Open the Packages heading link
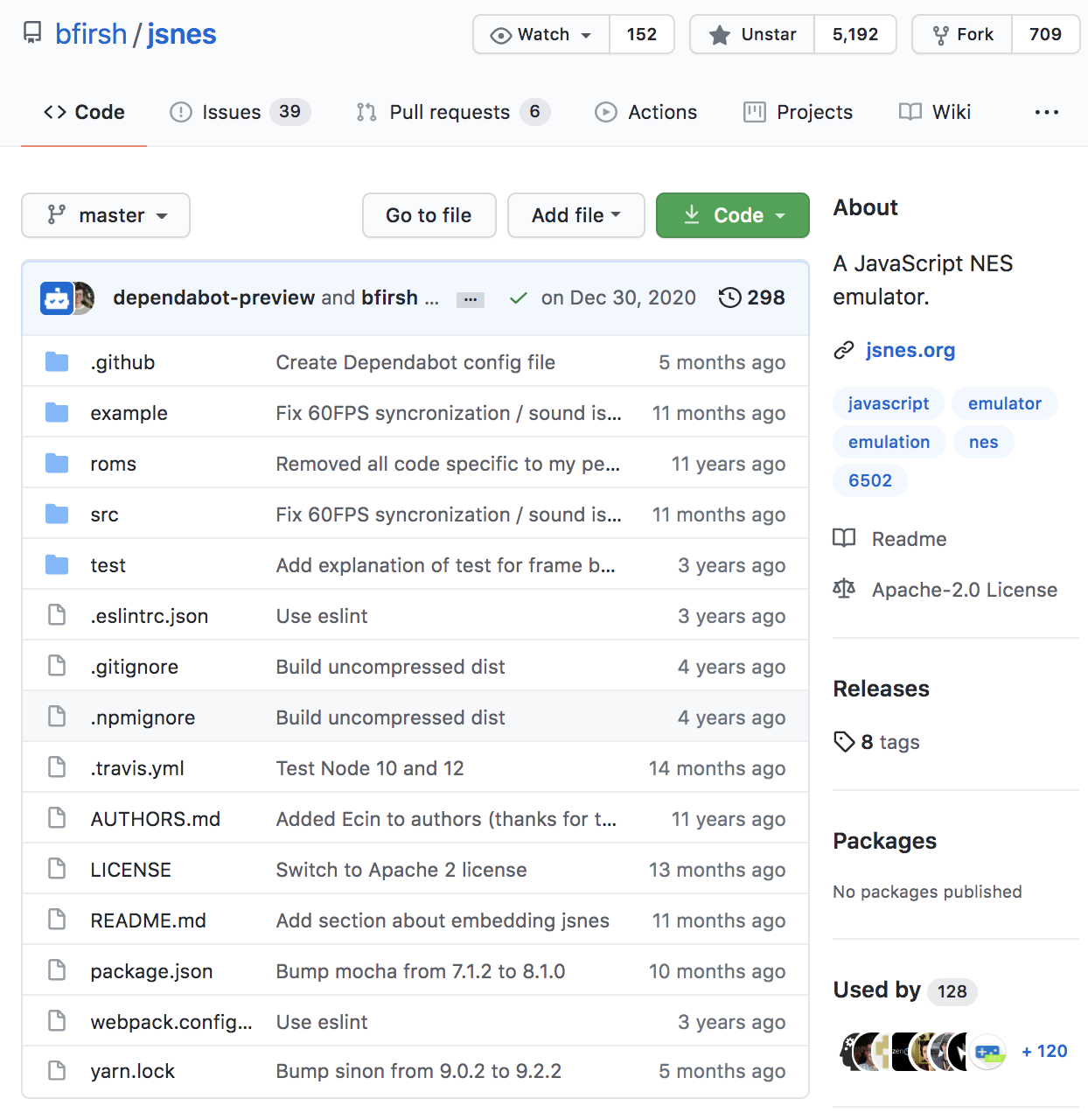The image size is (1088, 1120). (x=885, y=841)
